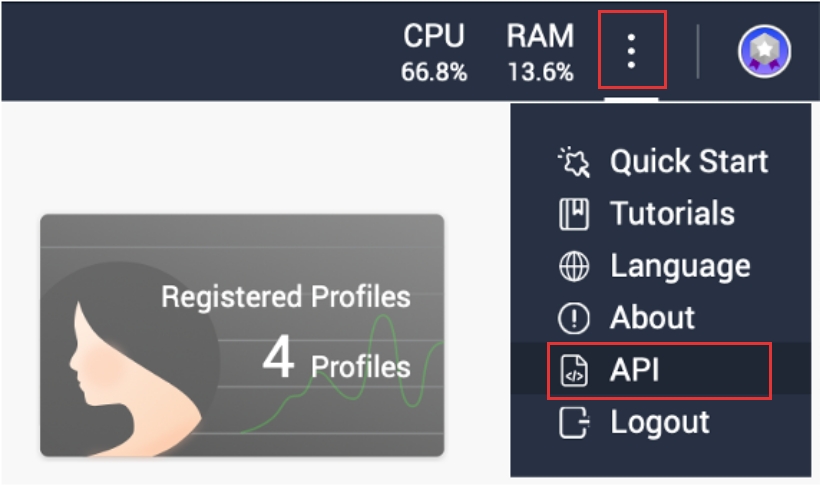
Task: Choose Logout from the menu
Action: (660, 423)
